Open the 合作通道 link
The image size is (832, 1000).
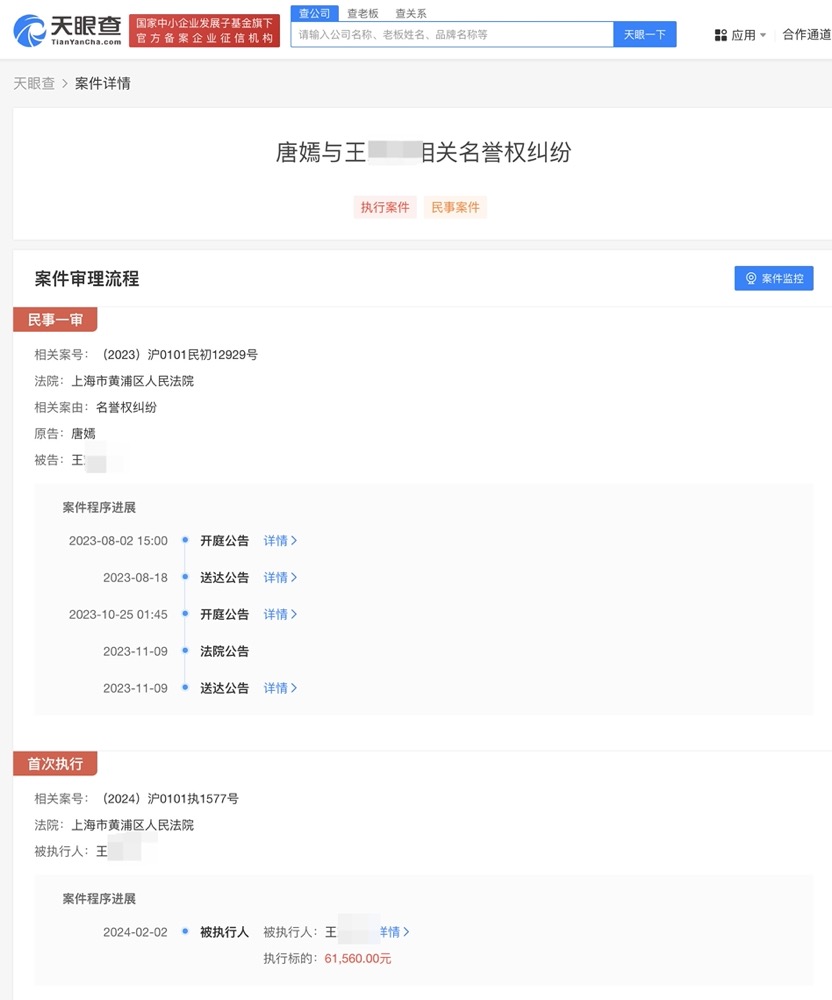806,34
